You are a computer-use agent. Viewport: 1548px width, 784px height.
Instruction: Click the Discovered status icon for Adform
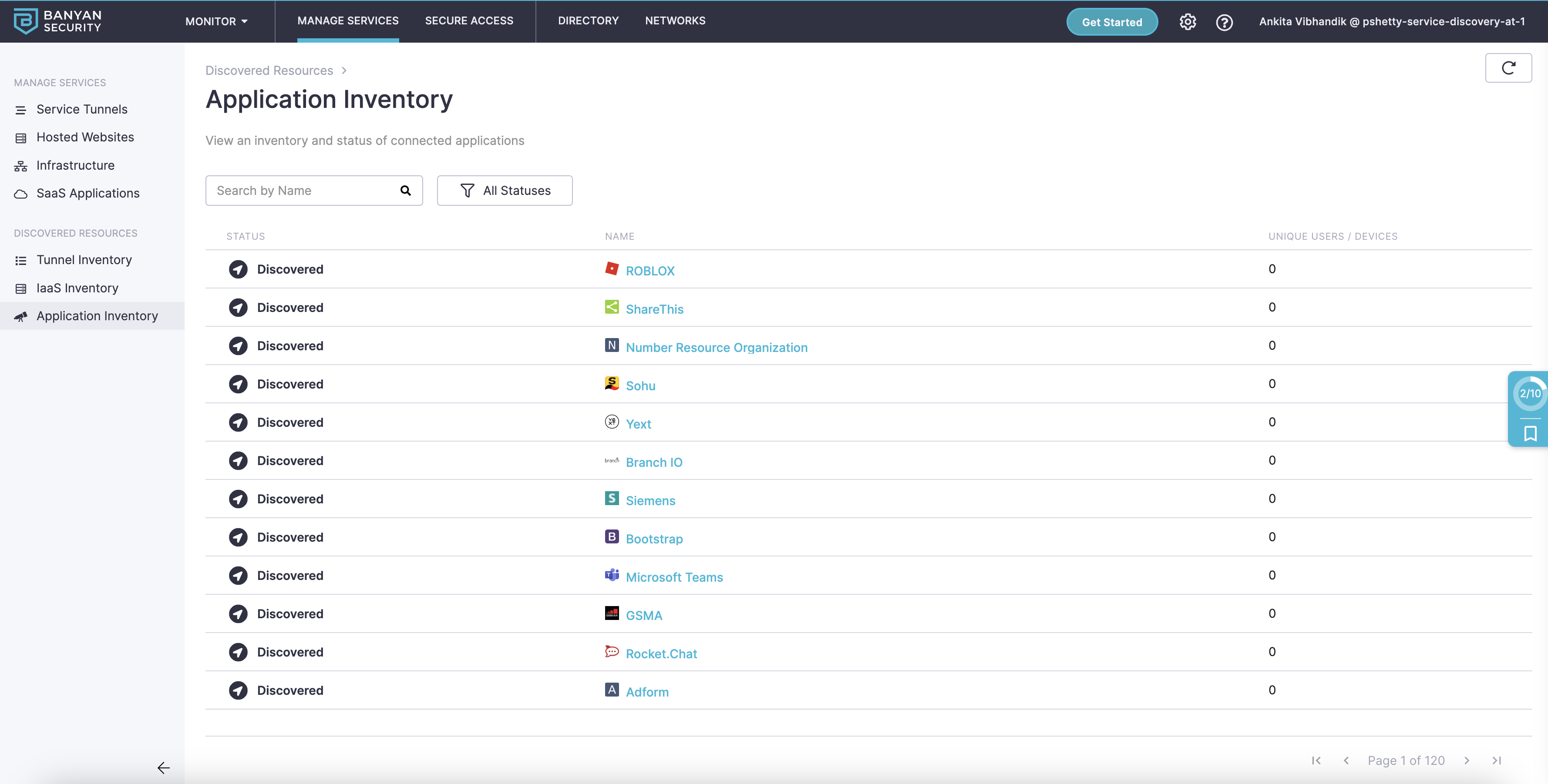coord(238,690)
